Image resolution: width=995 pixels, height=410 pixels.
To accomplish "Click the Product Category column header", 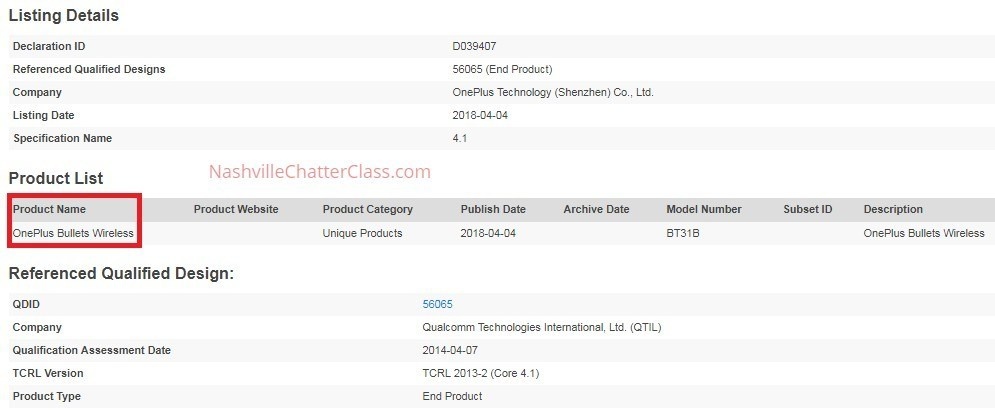I will [x=367, y=209].
